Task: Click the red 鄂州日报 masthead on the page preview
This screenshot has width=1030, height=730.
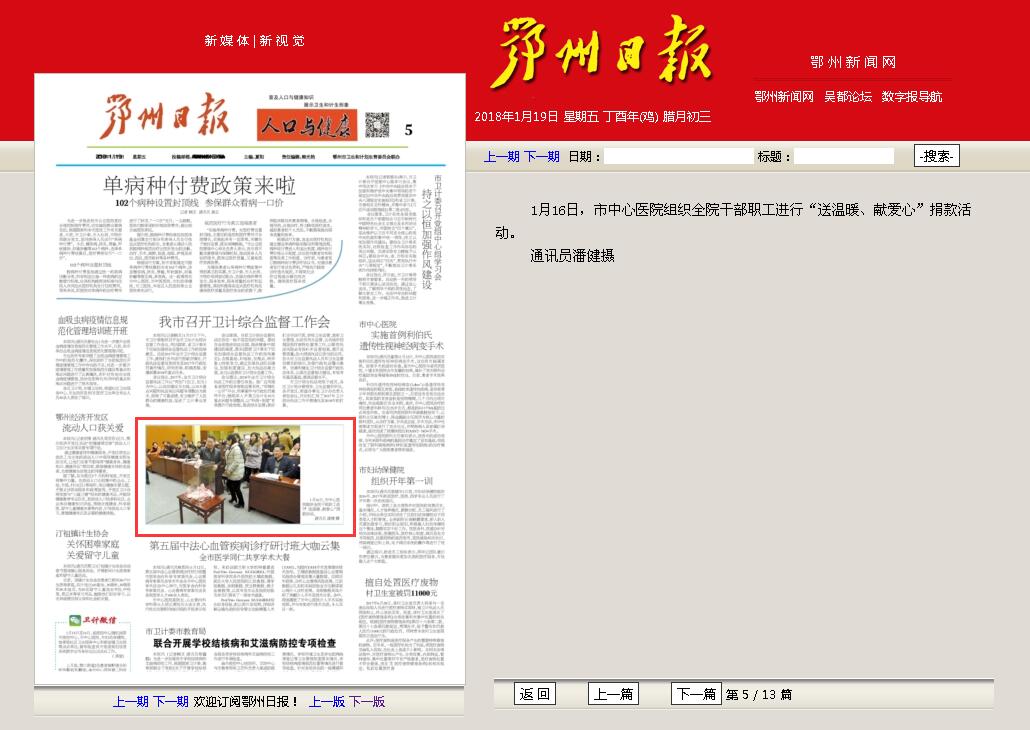Action: pos(164,116)
